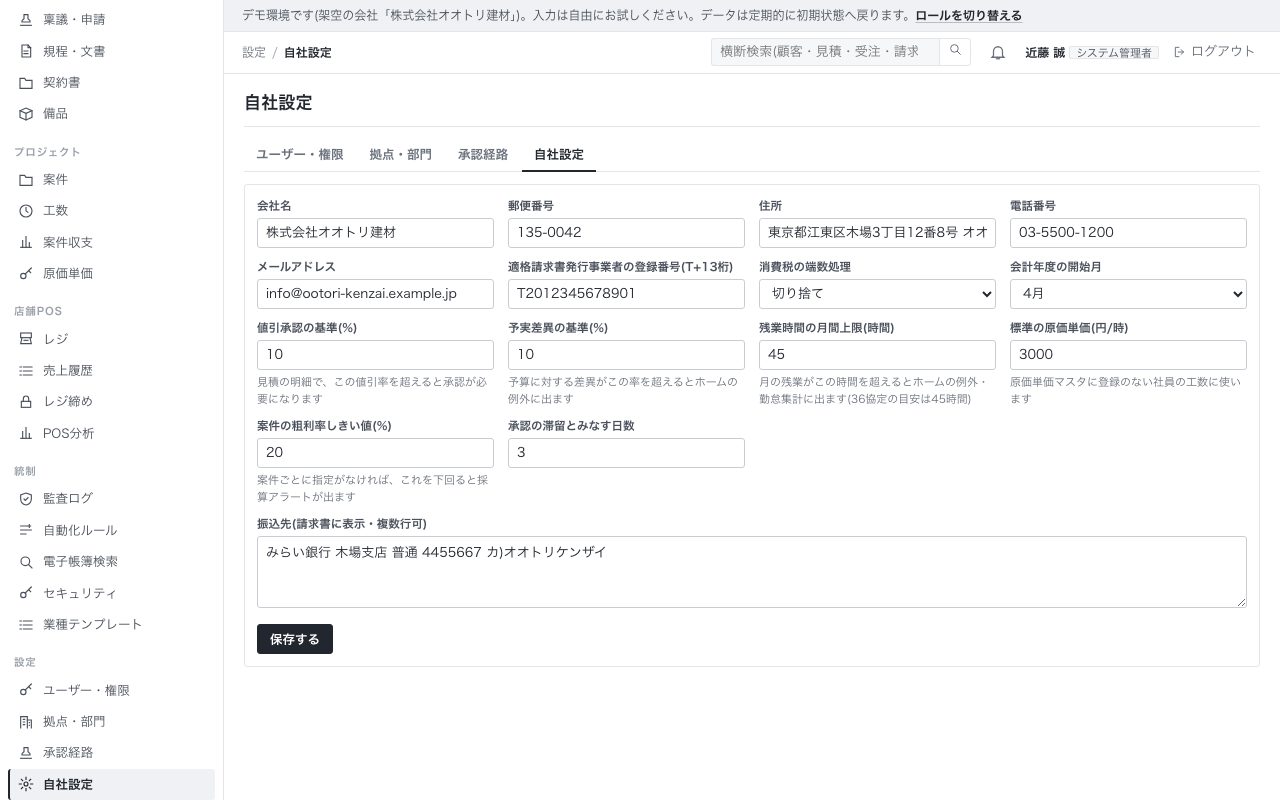The width and height of the screenshot is (1280, 800).
Task: Open 消費税の端数処理 dropdown
Action: click(x=877, y=294)
